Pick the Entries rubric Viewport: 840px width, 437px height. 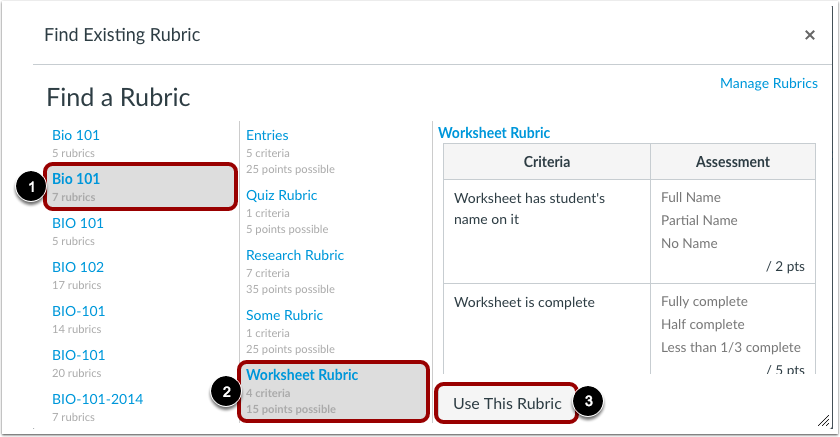coord(267,135)
